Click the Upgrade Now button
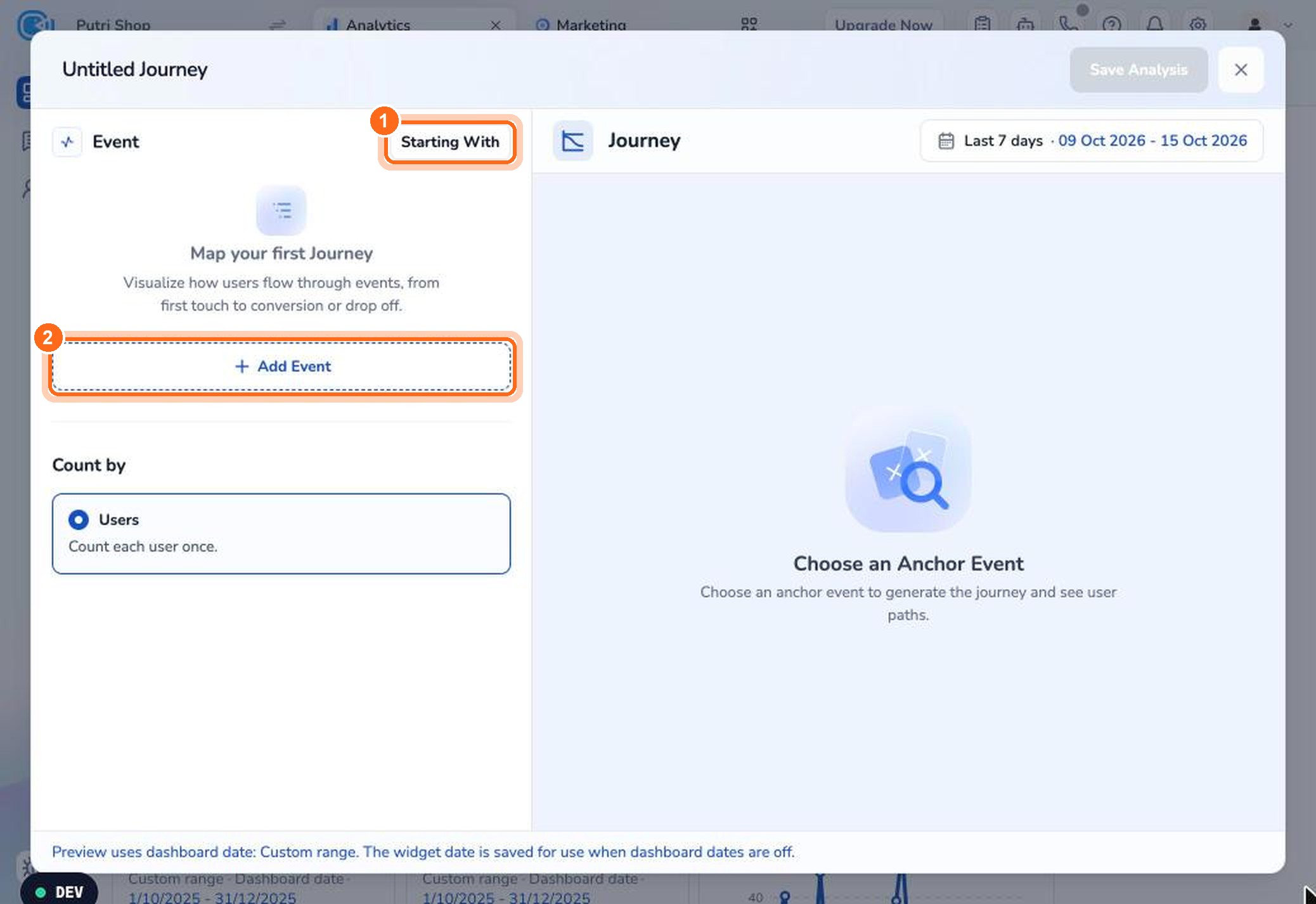The height and width of the screenshot is (904, 1316). [883, 25]
